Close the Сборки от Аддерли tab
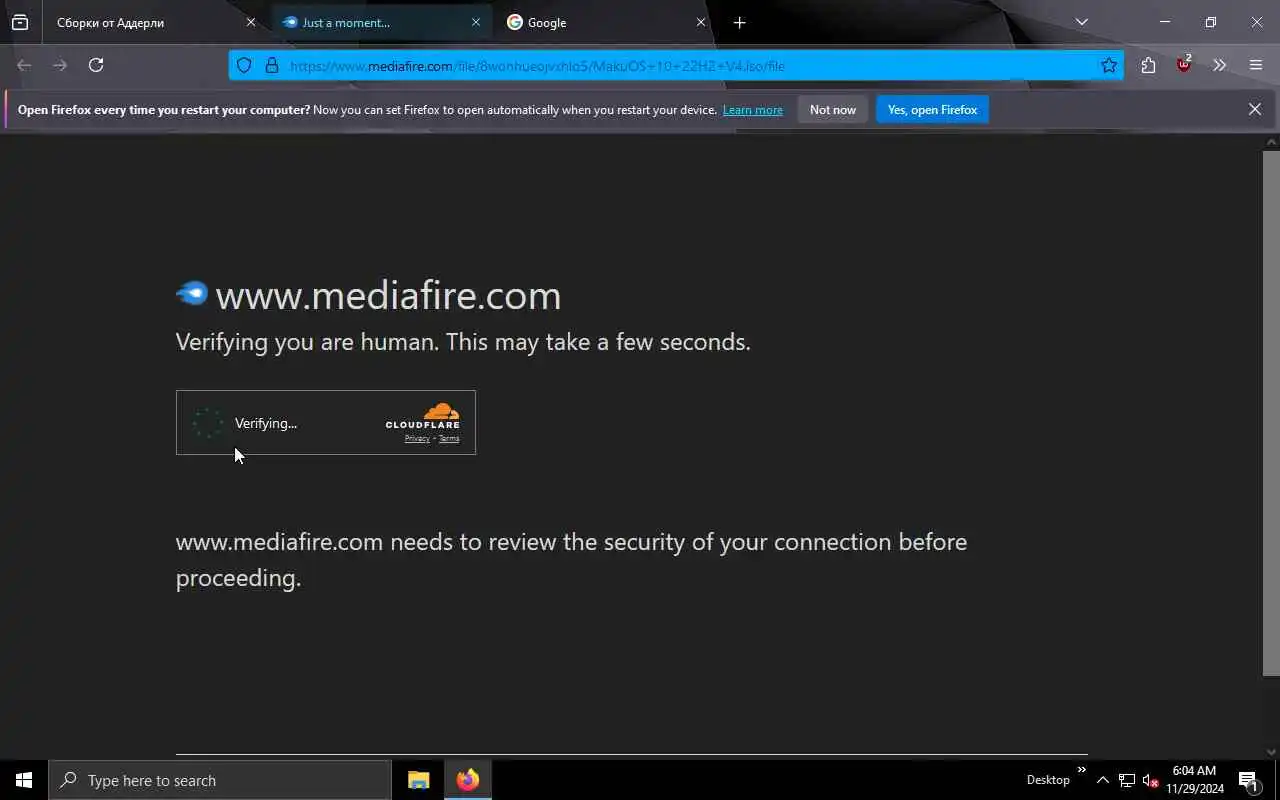This screenshot has height=800, width=1280. click(x=251, y=22)
